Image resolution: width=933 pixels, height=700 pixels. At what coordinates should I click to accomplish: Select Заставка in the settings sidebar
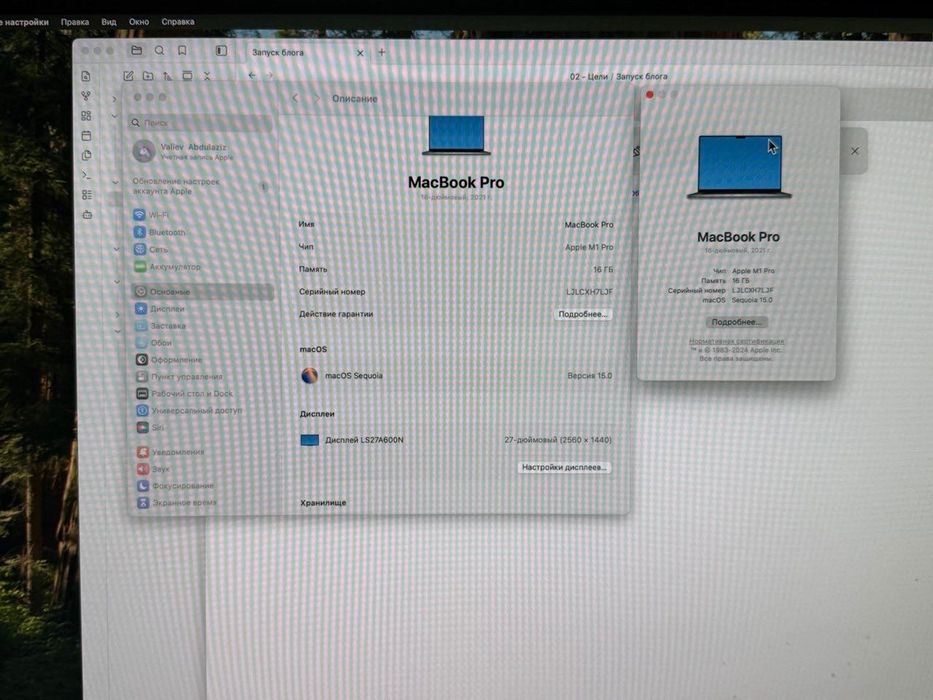[x=161, y=326]
